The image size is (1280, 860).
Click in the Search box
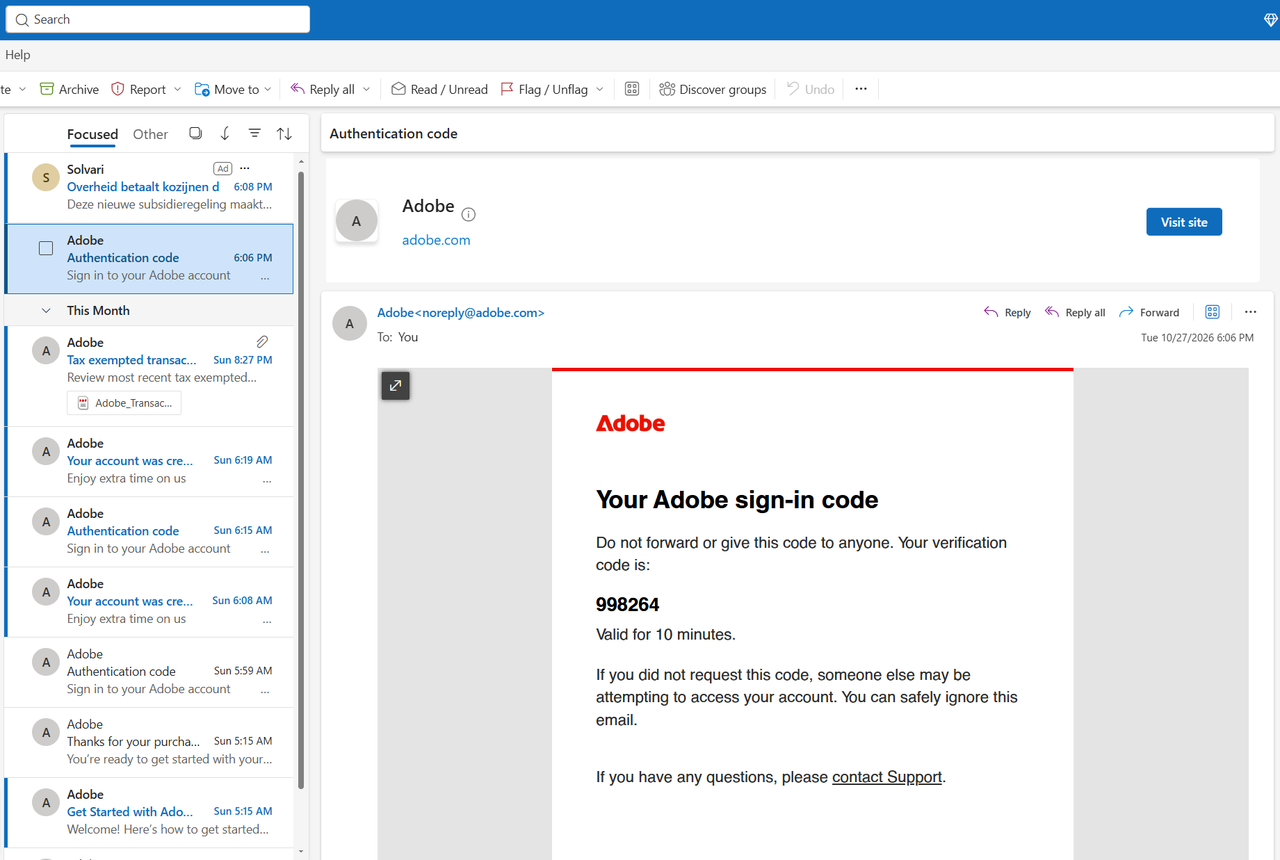coord(158,19)
